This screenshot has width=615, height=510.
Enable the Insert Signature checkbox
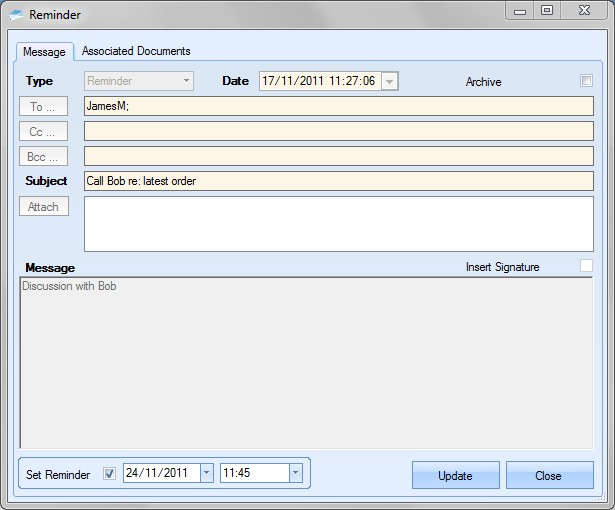point(587,266)
